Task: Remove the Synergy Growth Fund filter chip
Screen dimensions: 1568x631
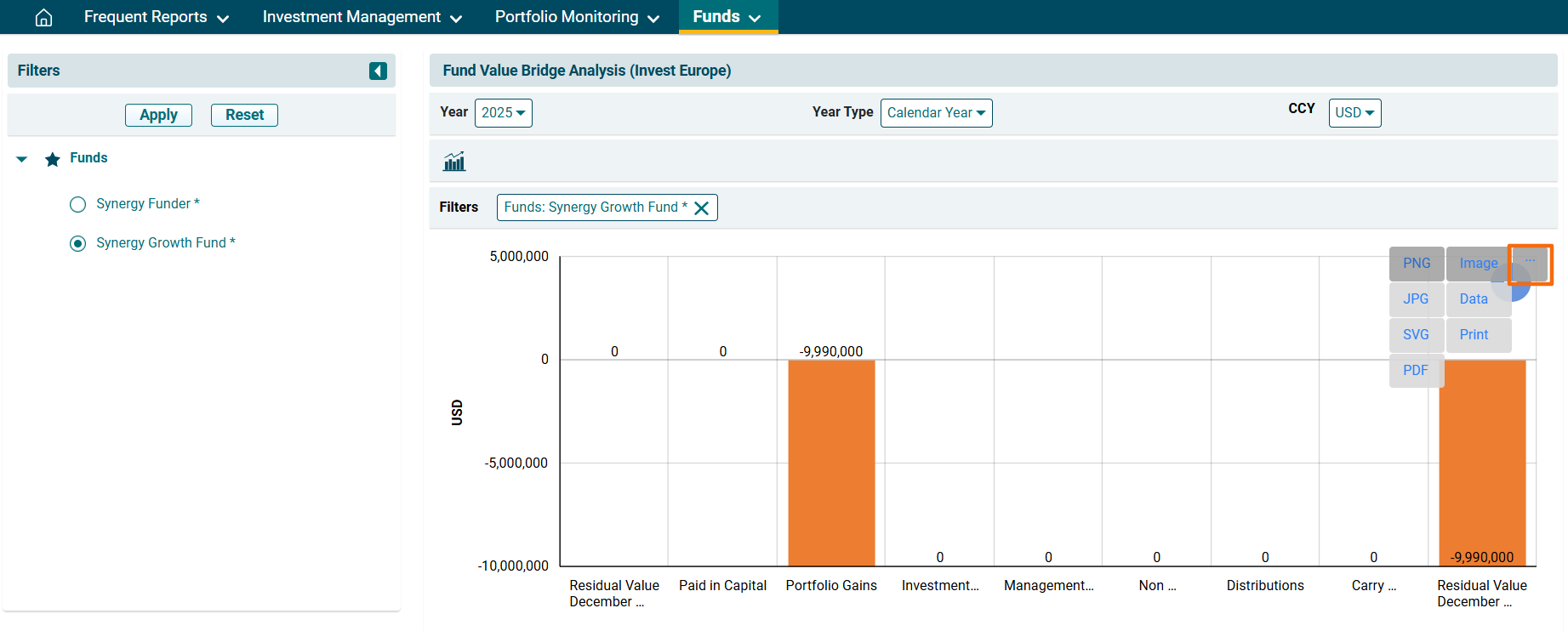Action: pos(702,208)
